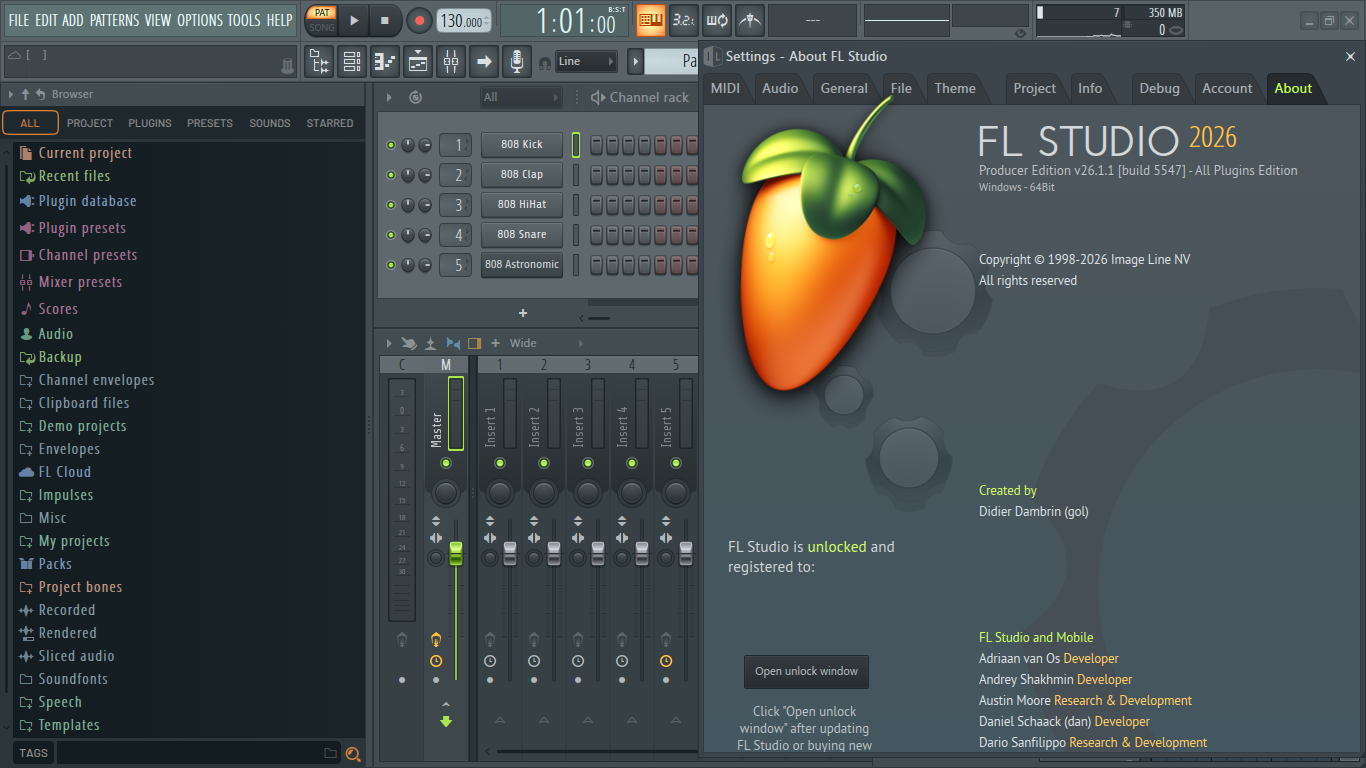Open the Line snap dropdown
This screenshot has width=1366, height=768.
586,62
